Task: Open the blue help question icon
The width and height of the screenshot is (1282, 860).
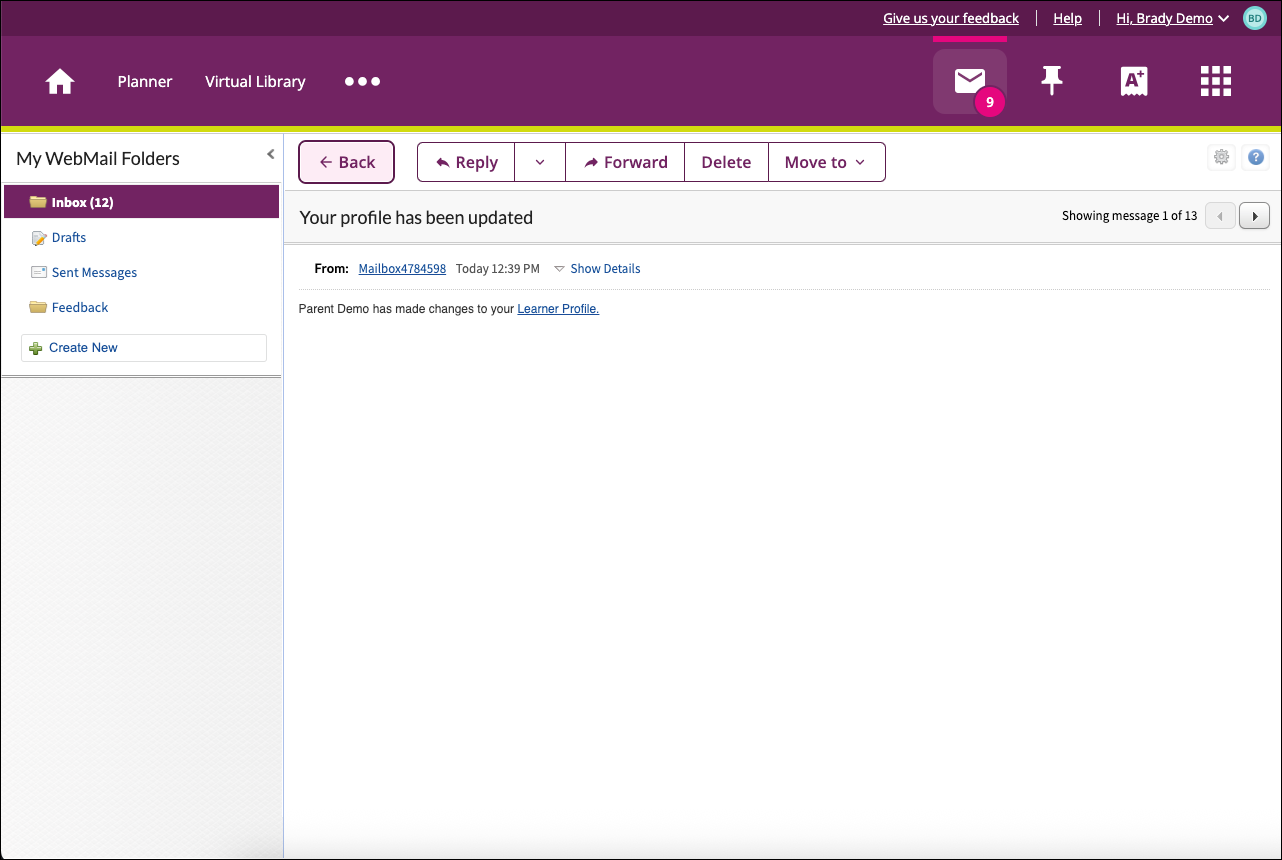Action: [1256, 157]
